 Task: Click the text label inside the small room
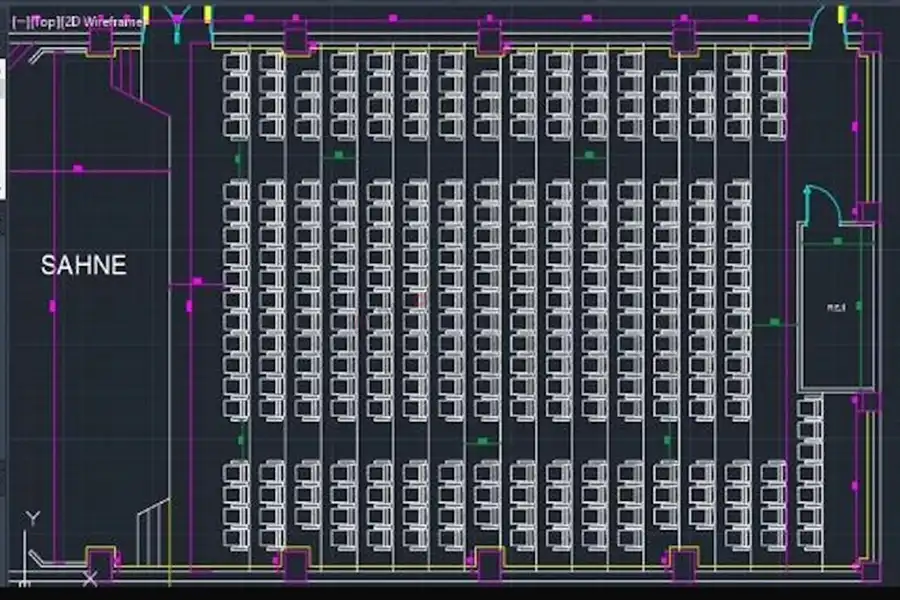tap(836, 307)
